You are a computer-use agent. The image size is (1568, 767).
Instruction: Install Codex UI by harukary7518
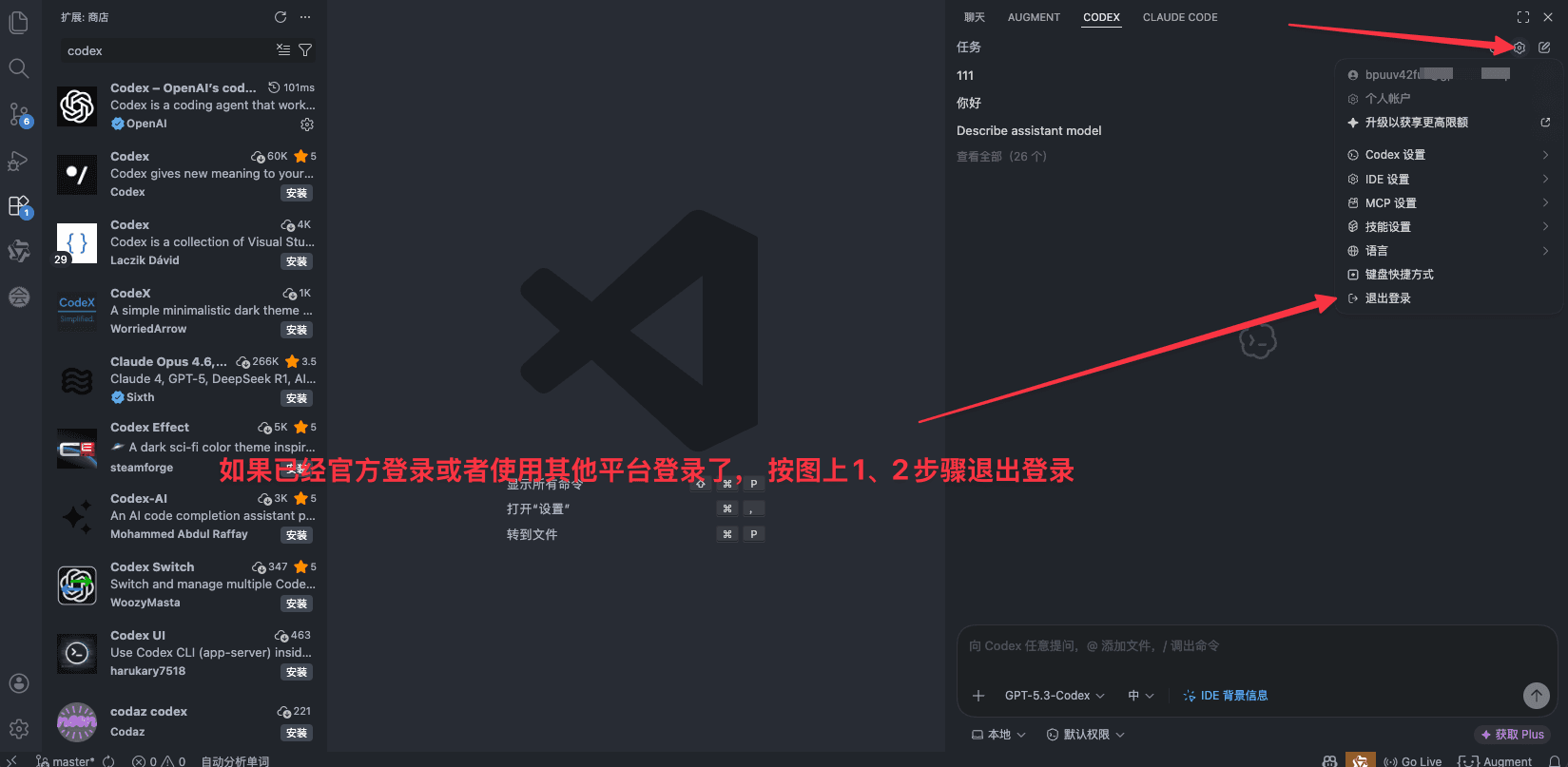[297, 672]
